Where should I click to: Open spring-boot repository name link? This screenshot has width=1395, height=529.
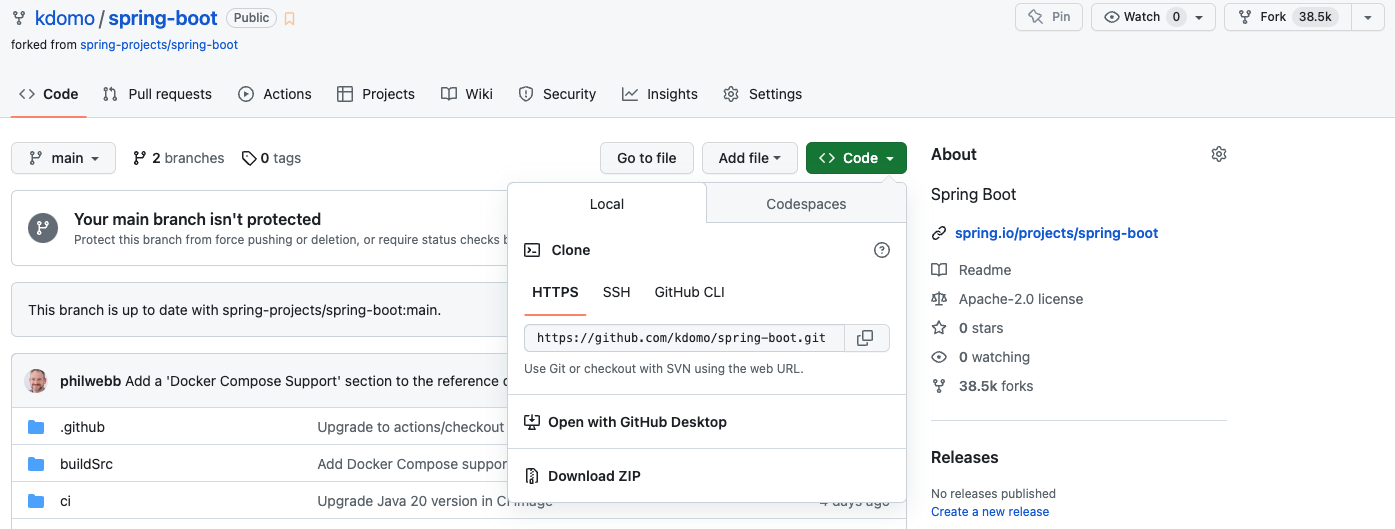coord(163,18)
